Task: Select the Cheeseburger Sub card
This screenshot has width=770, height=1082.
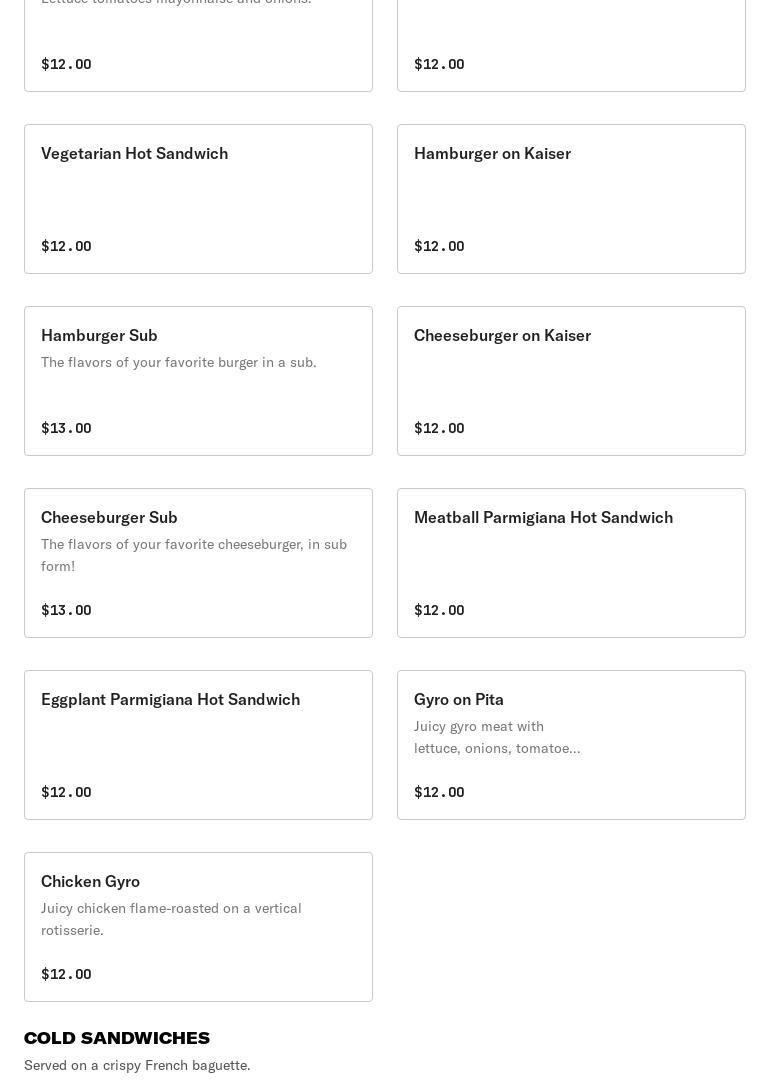Action: pos(198,562)
